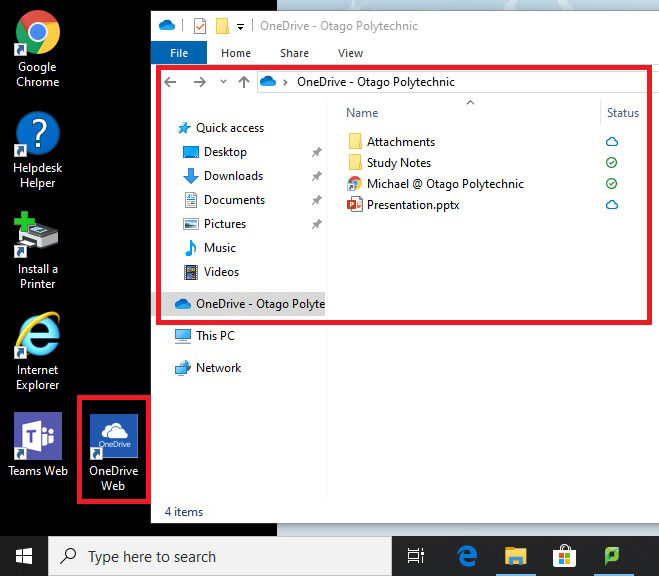Switch to the View ribbon tab
This screenshot has height=576, width=659.
click(x=350, y=53)
